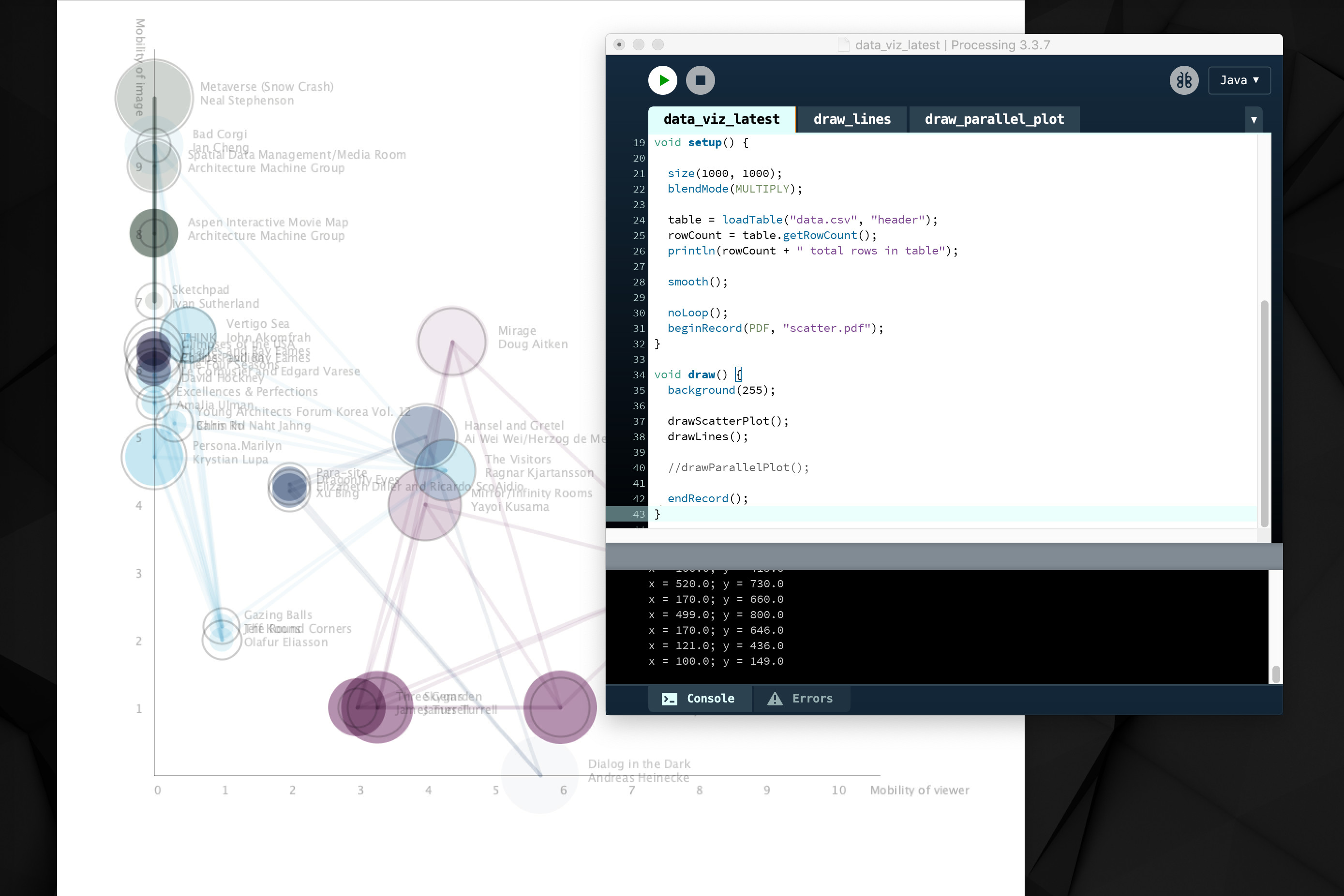The width and height of the screenshot is (1344, 896).
Task: Stop the running sketch
Action: coord(700,80)
